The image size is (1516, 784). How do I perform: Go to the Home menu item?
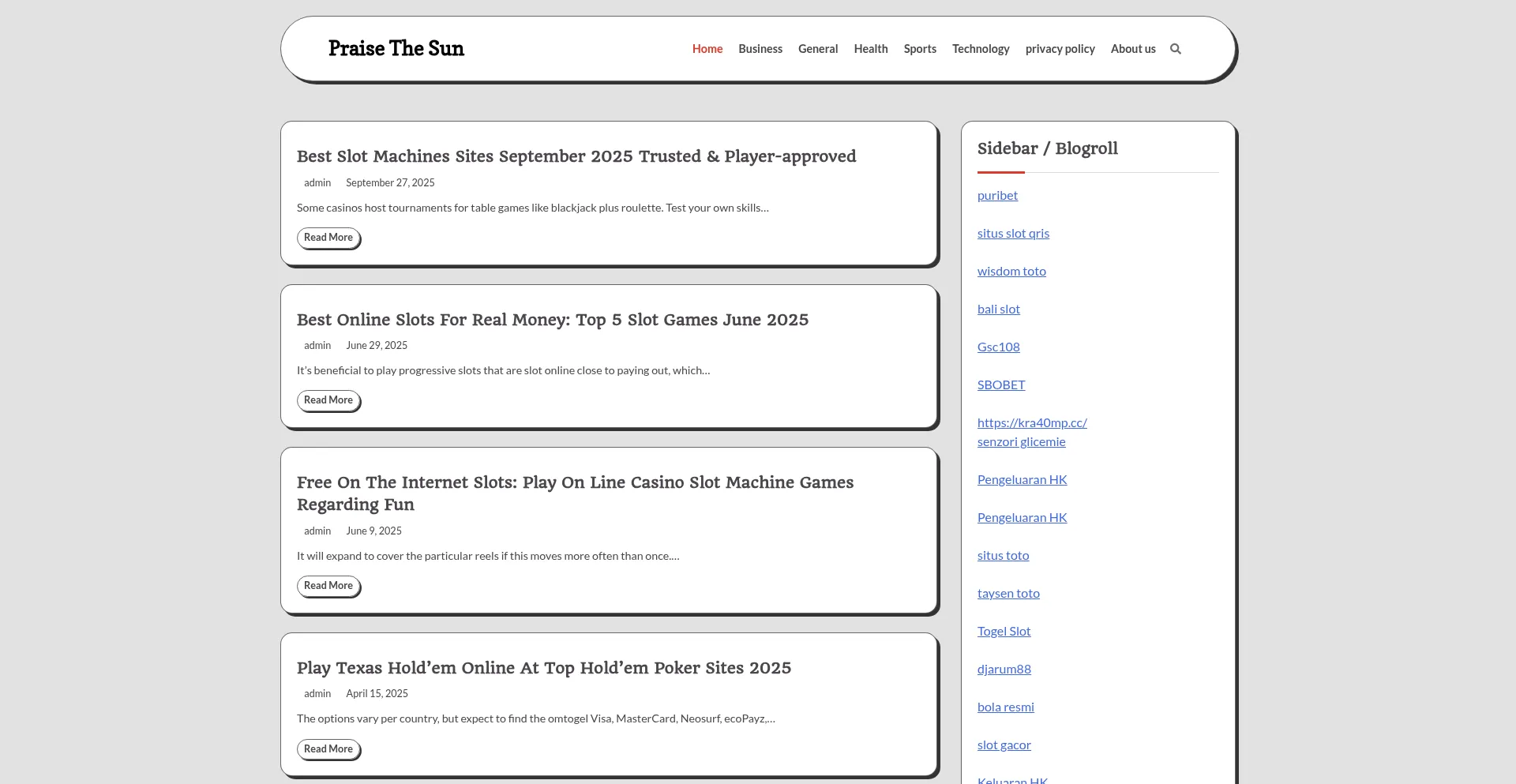[707, 49]
